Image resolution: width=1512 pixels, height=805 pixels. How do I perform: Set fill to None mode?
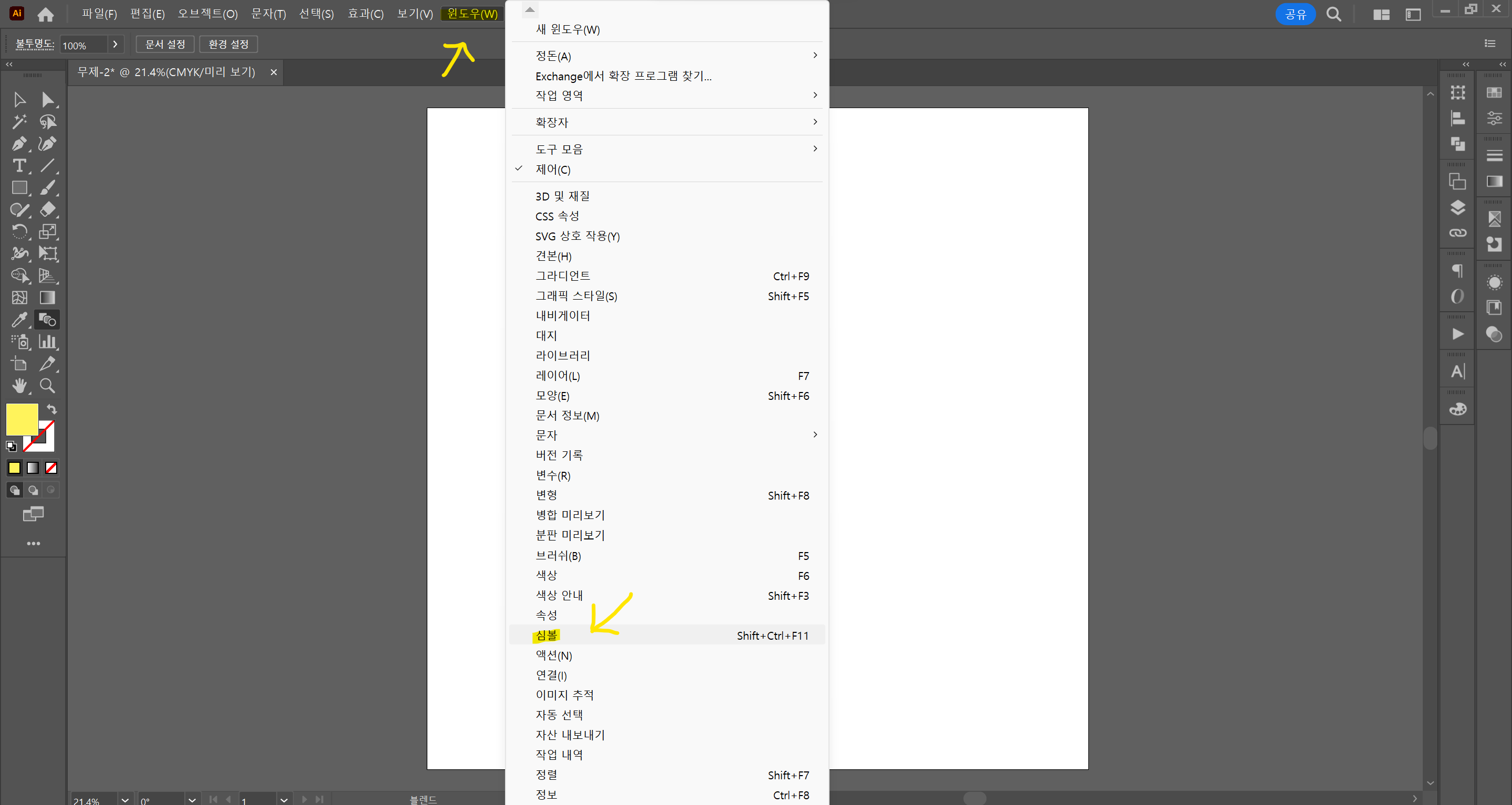pyautogui.click(x=51, y=468)
